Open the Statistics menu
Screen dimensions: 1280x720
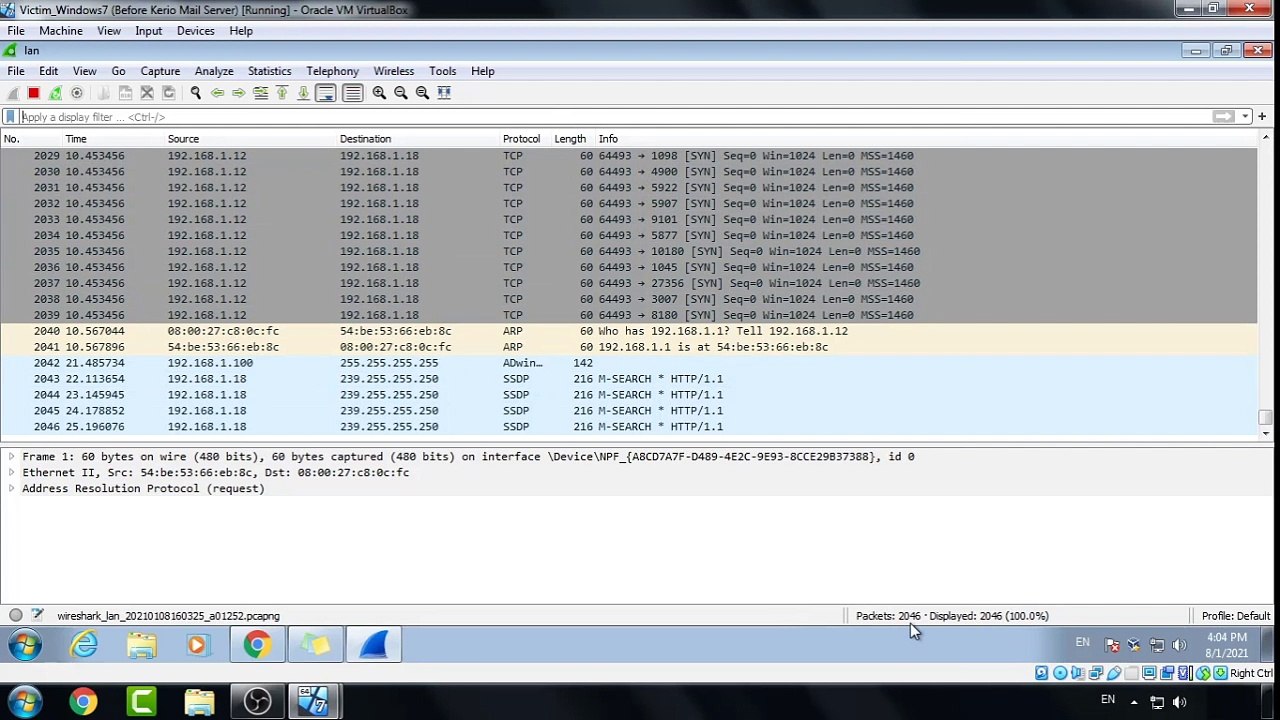coord(269,71)
